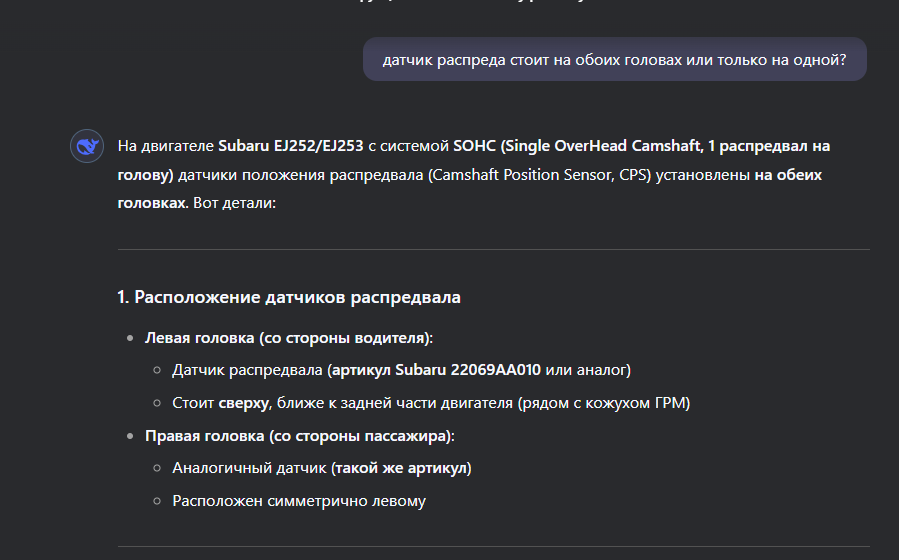Click the DeepSeek whale avatar icon

pos(87,146)
